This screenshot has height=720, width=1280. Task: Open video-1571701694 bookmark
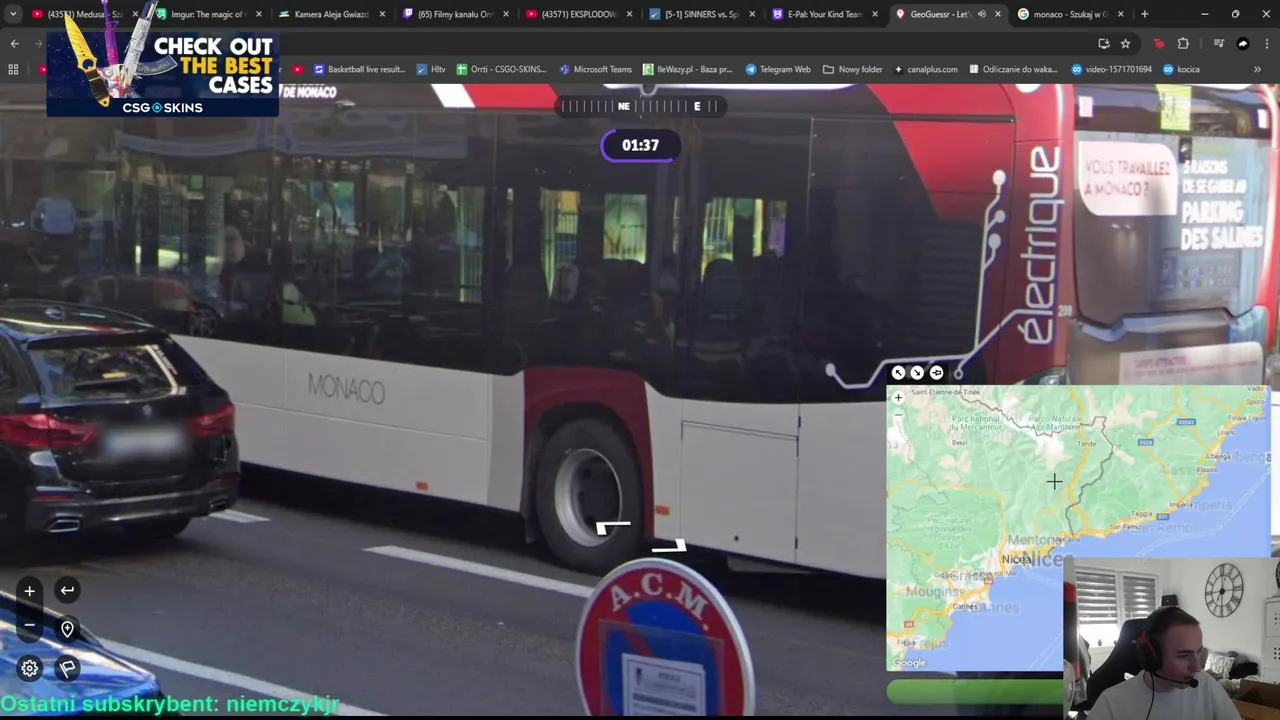tap(1111, 69)
